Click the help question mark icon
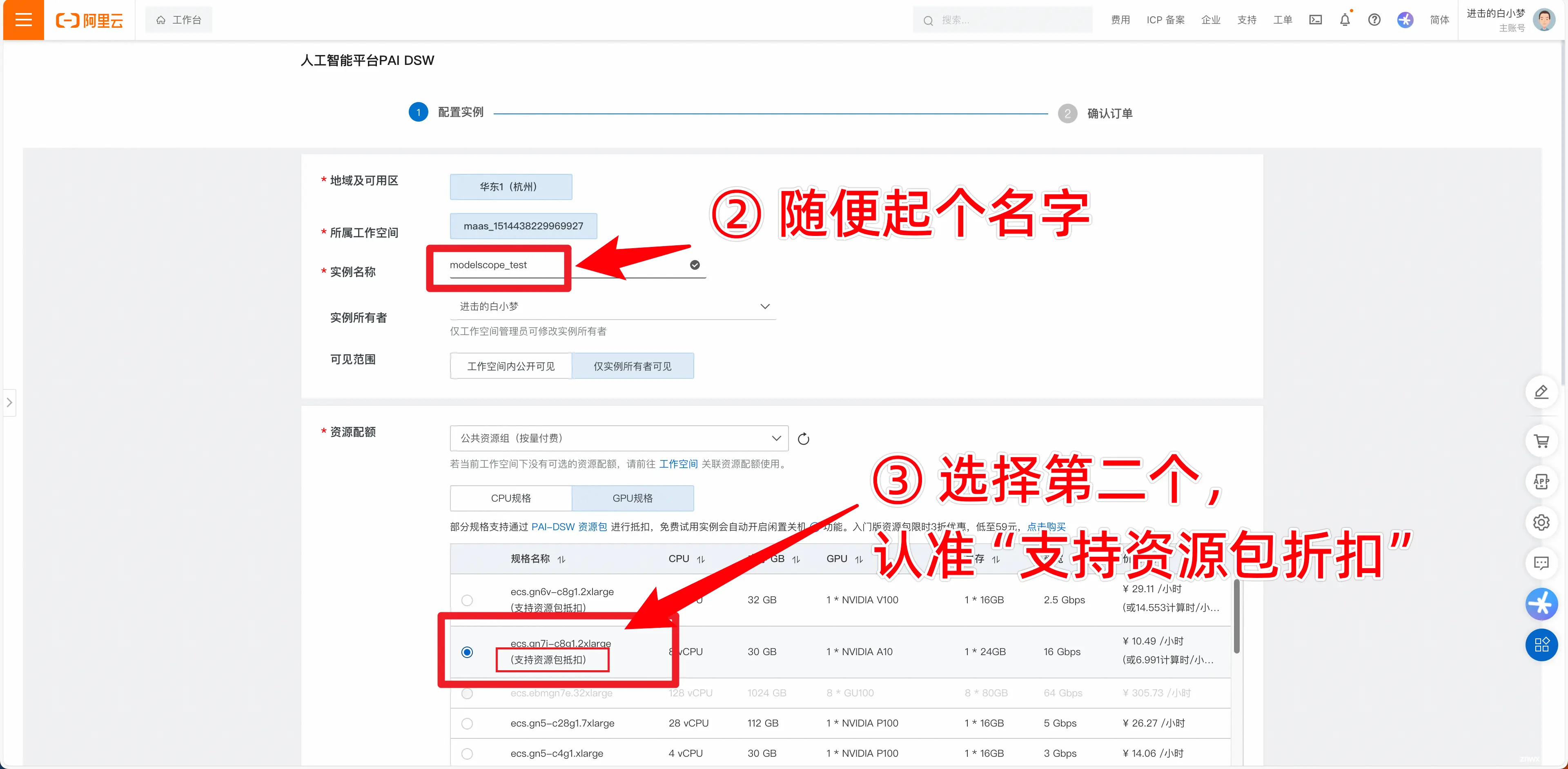Image resolution: width=1568 pixels, height=769 pixels. (1375, 20)
